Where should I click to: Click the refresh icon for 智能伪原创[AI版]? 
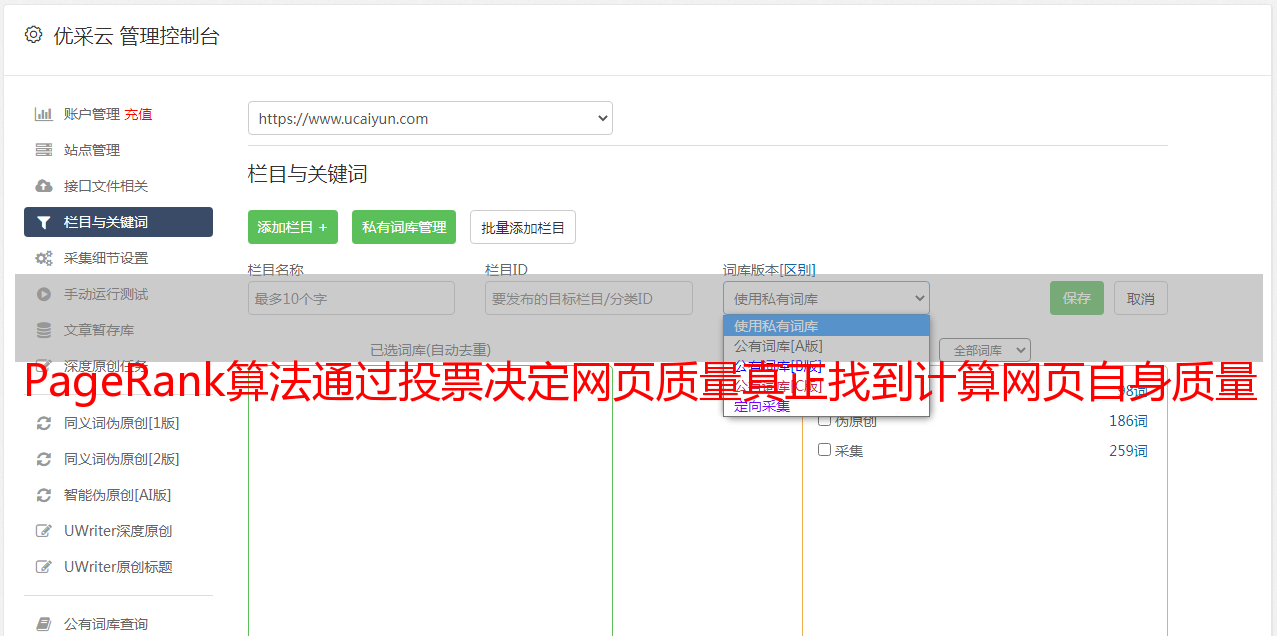coord(44,495)
